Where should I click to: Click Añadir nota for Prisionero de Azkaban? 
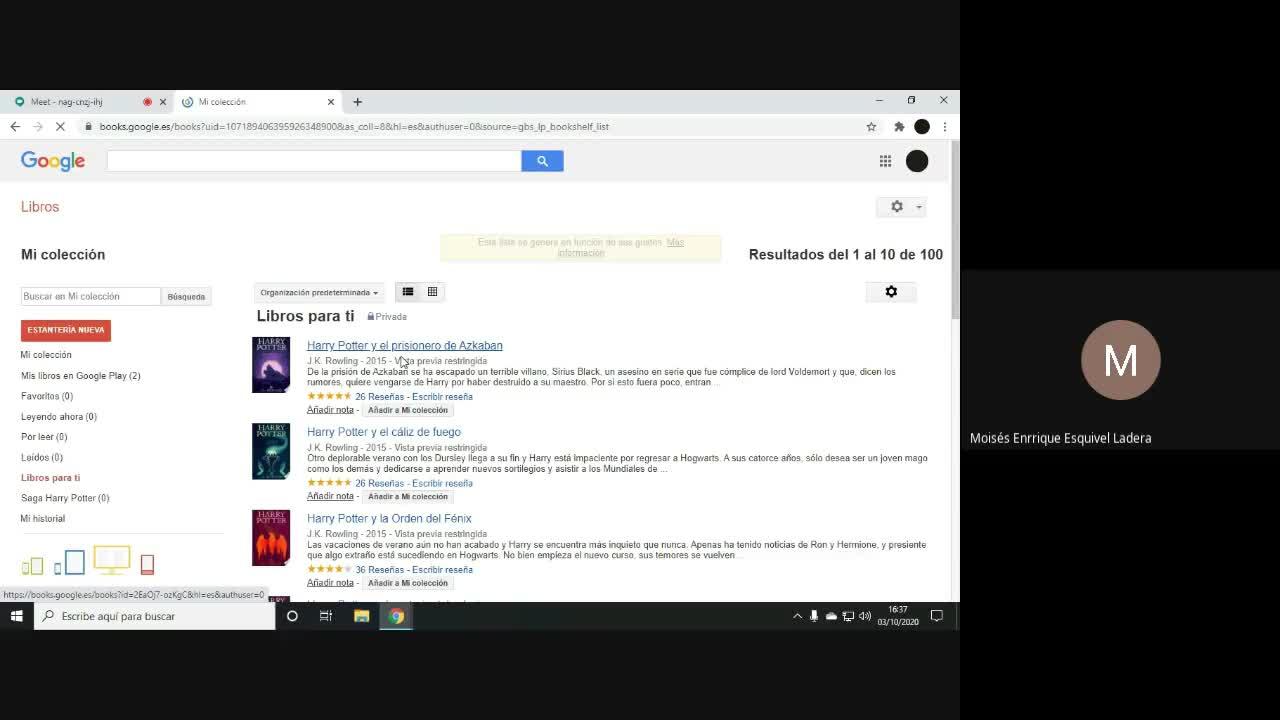[330, 410]
